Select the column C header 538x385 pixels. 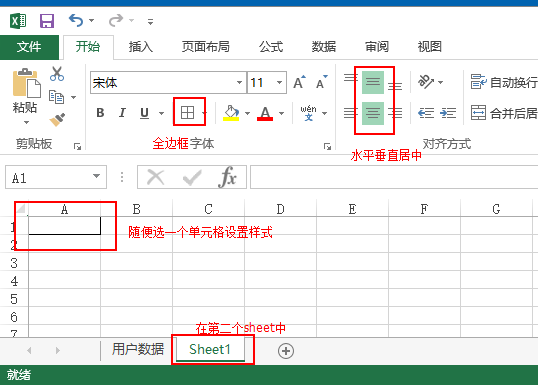pyautogui.click(x=208, y=209)
